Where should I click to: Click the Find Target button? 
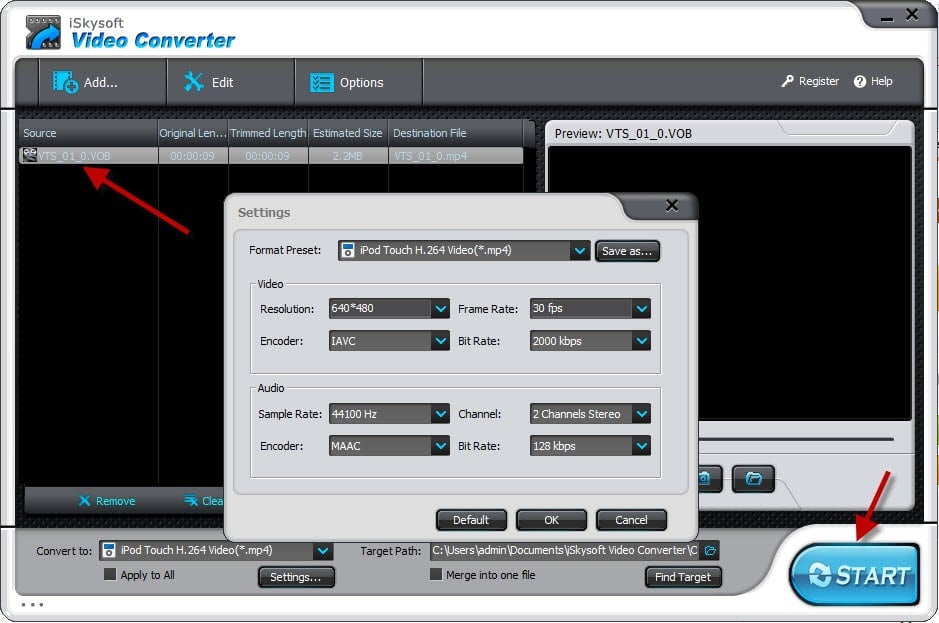coord(683,577)
